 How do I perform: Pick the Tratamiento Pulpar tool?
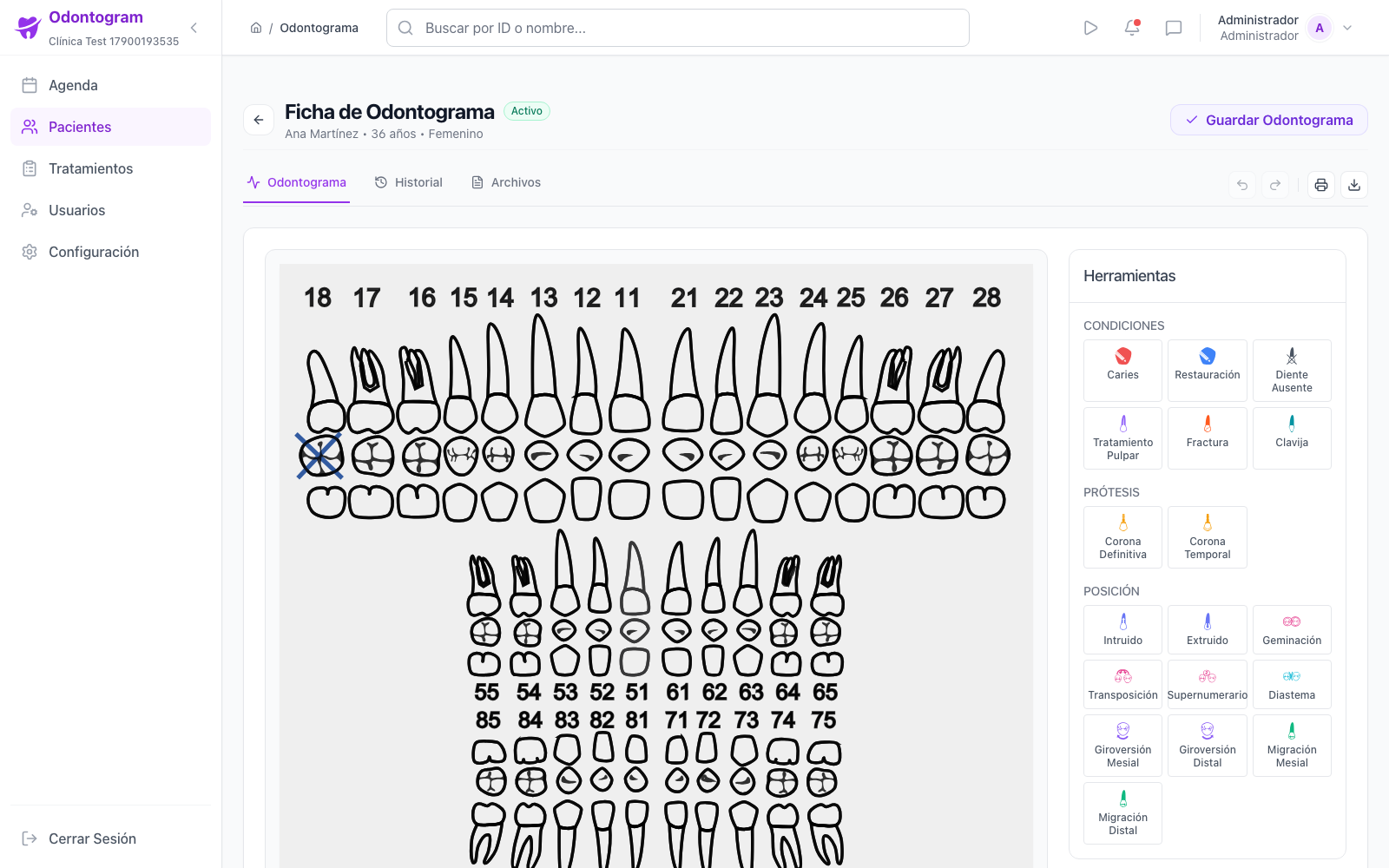[1122, 438]
